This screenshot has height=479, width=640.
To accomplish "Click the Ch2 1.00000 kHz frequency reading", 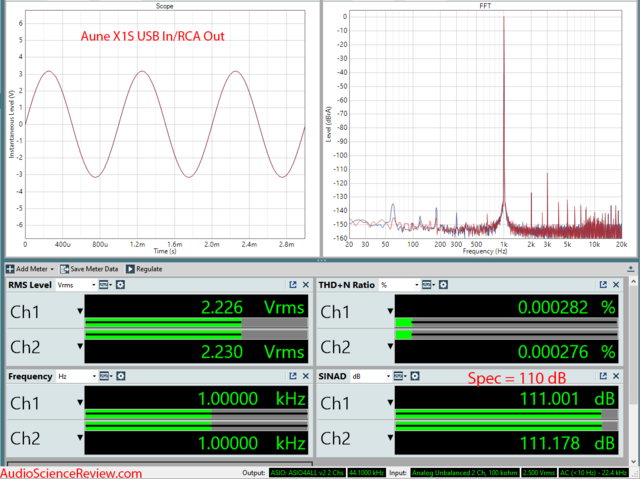I will (x=252, y=443).
